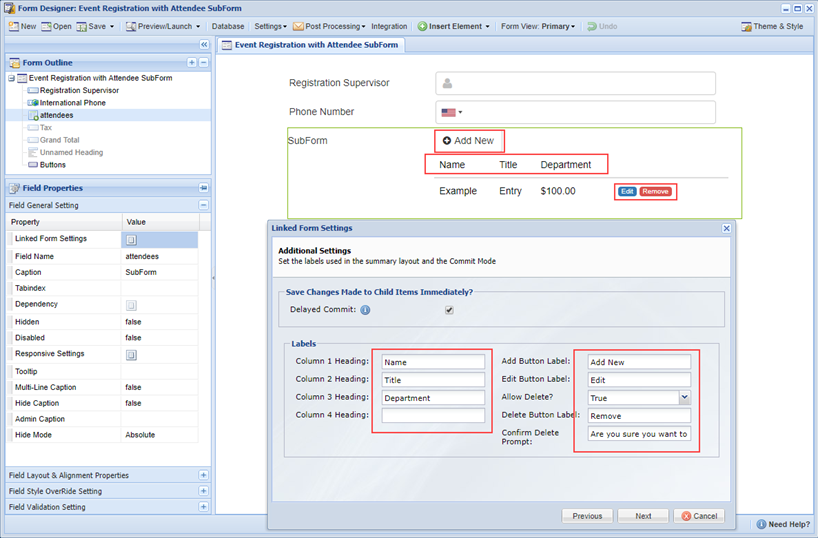Collapse the left side panel with double-arrow icon
Viewport: 818px width, 538px height.
pyautogui.click(x=204, y=45)
